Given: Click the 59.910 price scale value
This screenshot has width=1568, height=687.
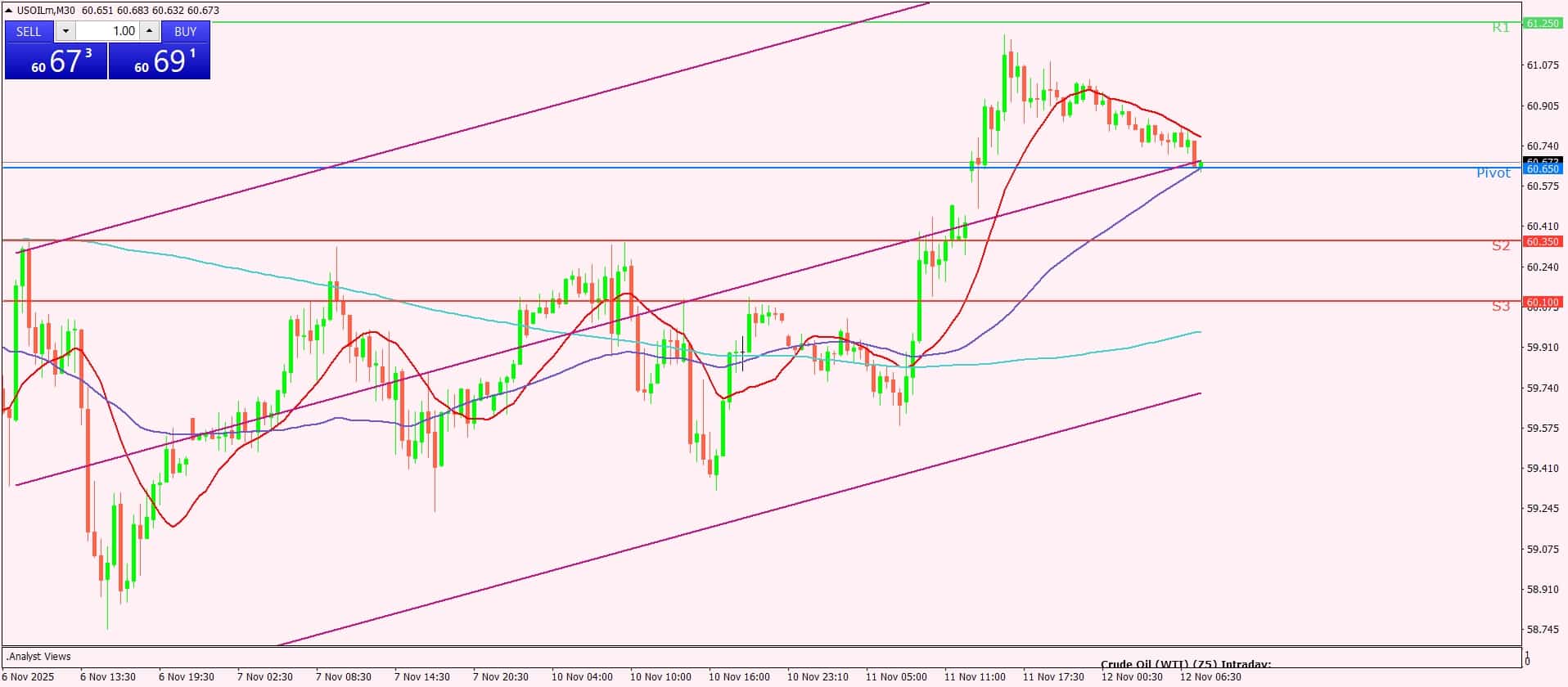Looking at the screenshot, I should click(1543, 347).
